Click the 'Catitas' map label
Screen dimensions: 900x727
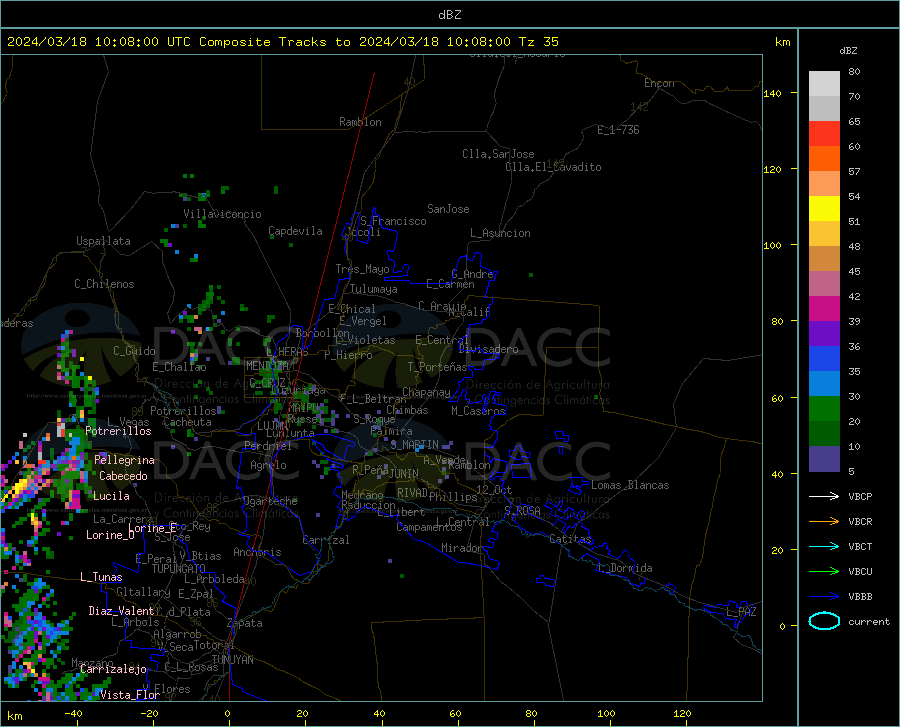coord(570,539)
